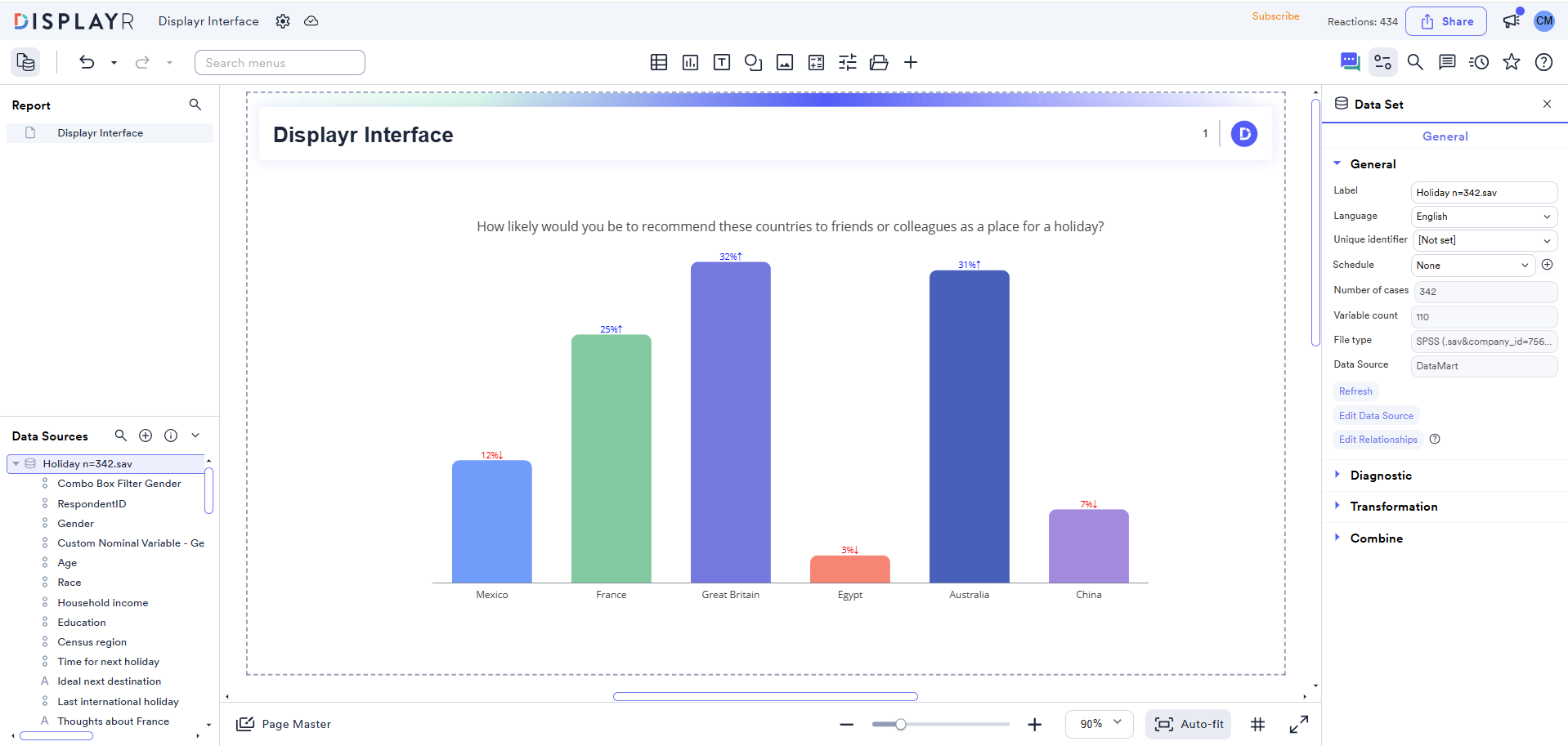Add a schedule with the plus icon
This screenshot has height=746, width=1568.
click(1547, 265)
